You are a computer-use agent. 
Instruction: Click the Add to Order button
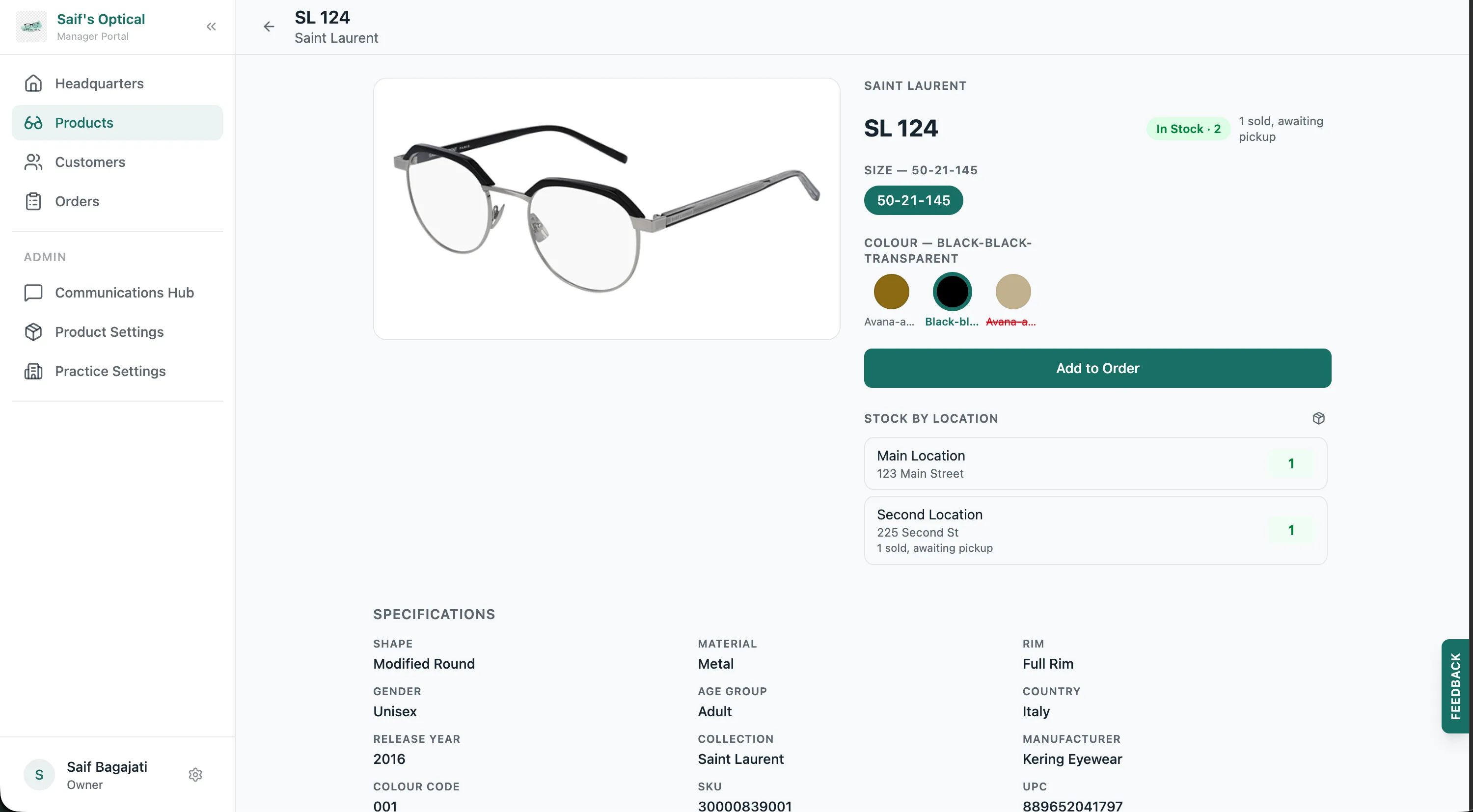pyautogui.click(x=1097, y=368)
